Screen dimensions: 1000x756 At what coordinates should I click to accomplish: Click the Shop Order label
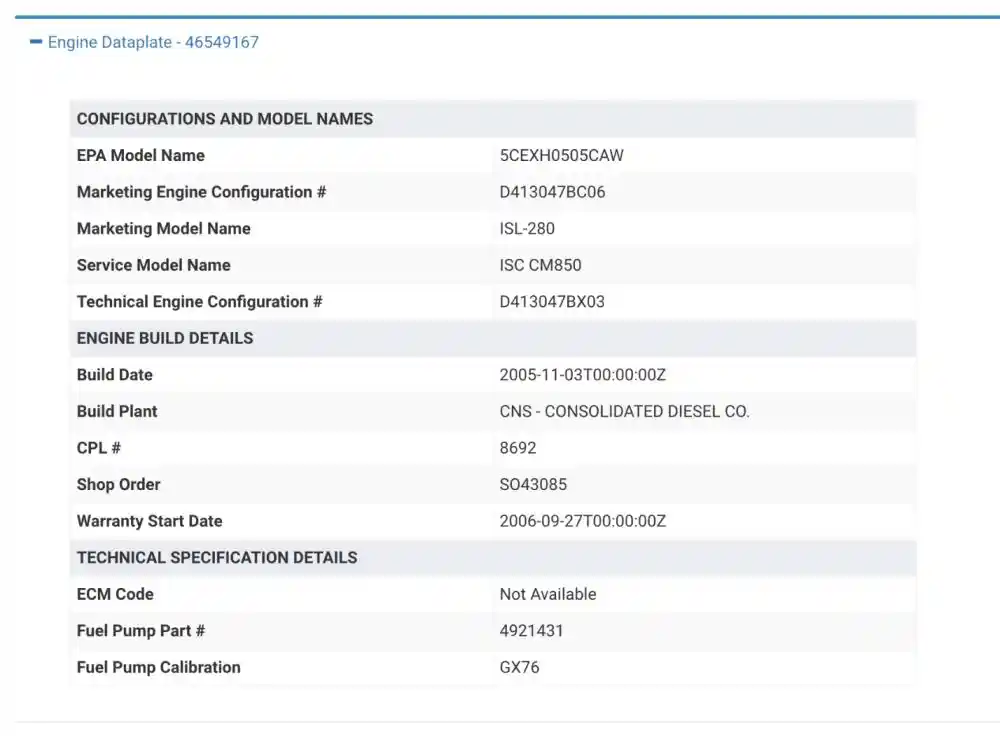click(118, 484)
